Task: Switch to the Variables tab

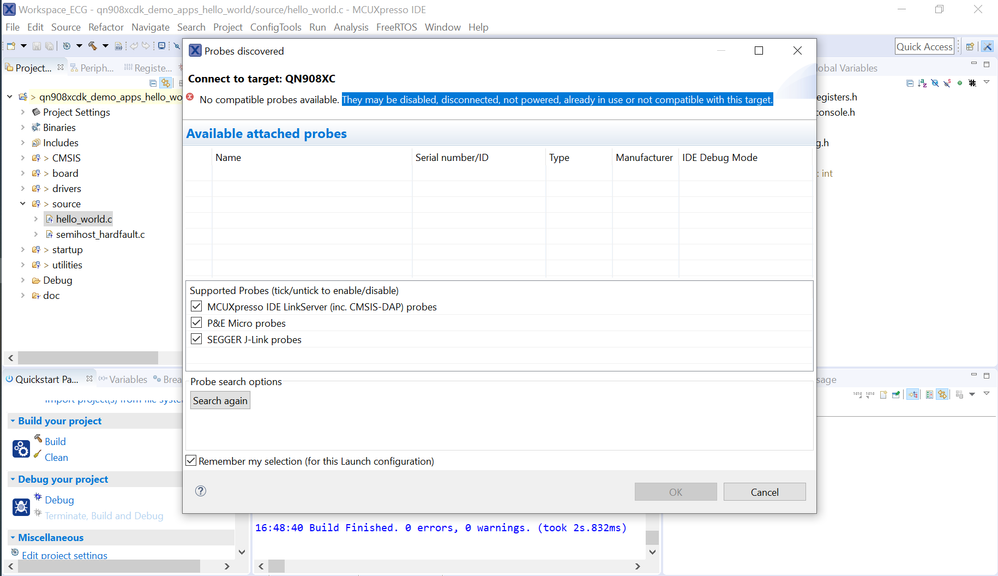Action: (122, 379)
